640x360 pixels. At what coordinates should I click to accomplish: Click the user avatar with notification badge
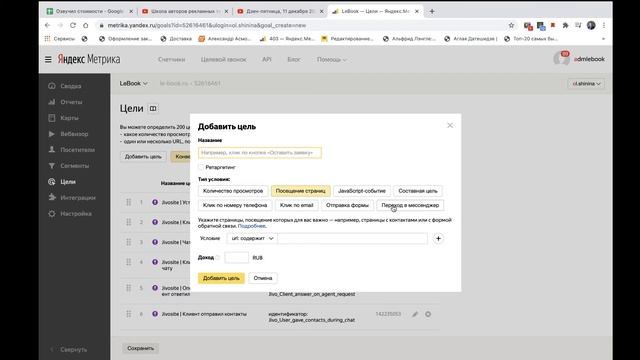click(x=561, y=58)
